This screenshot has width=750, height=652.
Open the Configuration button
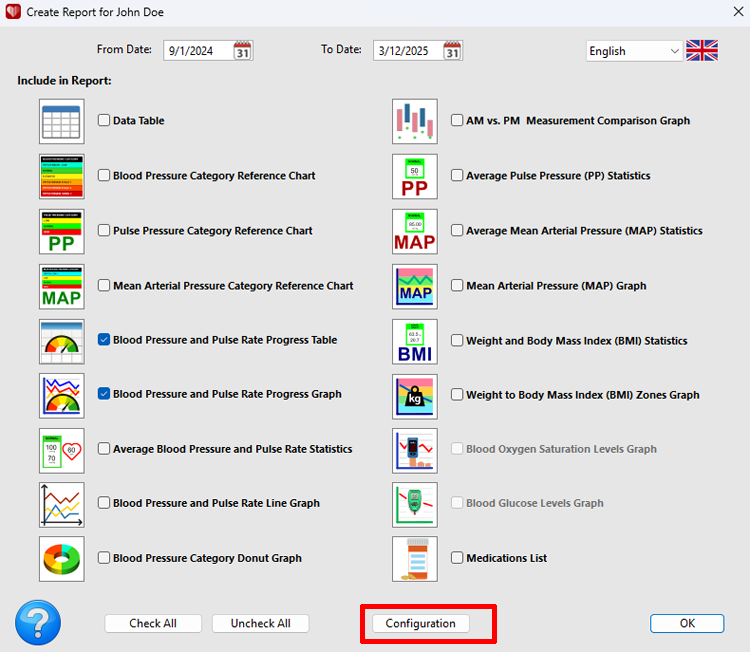tap(420, 623)
